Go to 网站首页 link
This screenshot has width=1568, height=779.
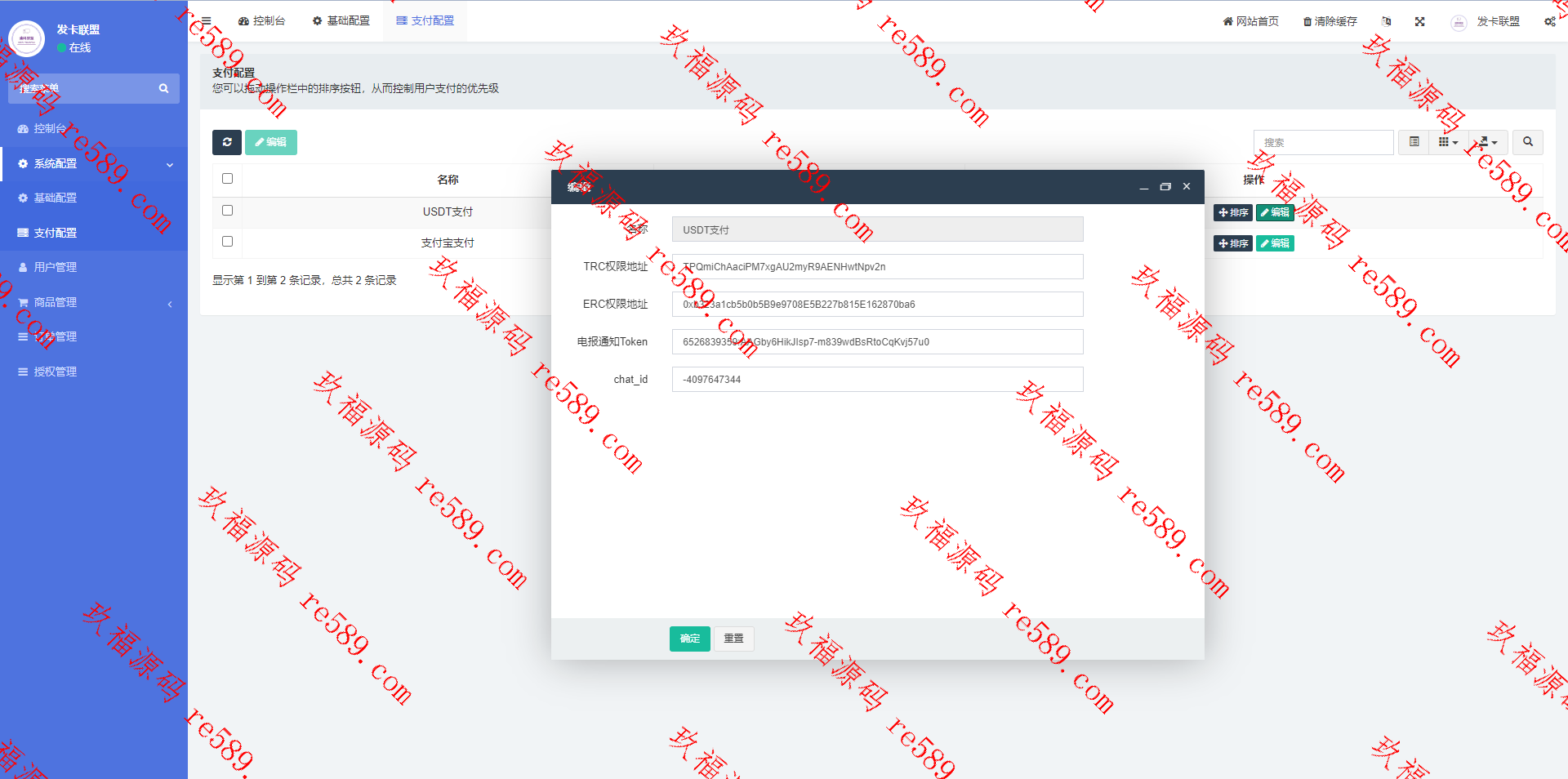click(1250, 21)
